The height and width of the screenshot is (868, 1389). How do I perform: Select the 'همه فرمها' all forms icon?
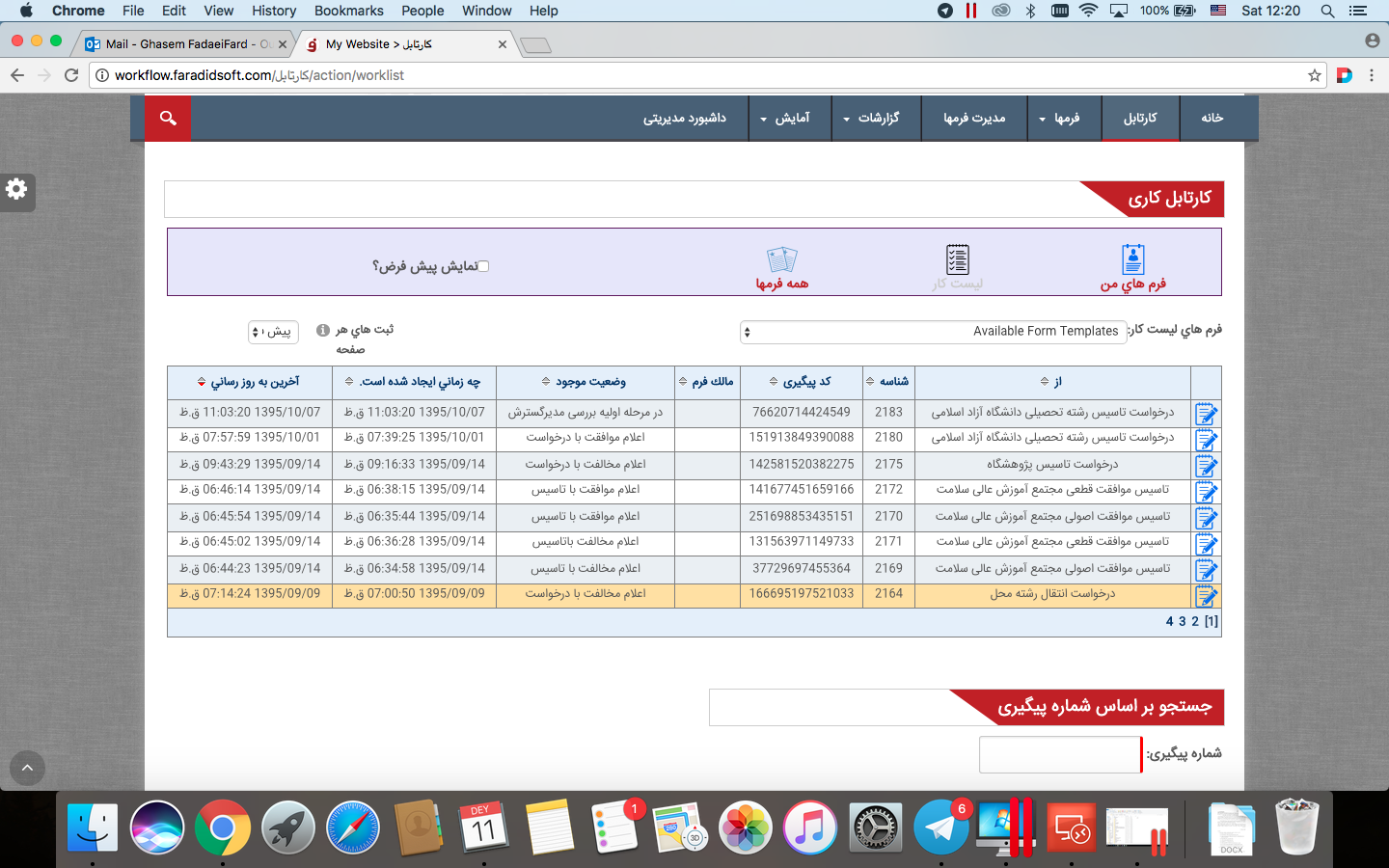pyautogui.click(x=781, y=260)
